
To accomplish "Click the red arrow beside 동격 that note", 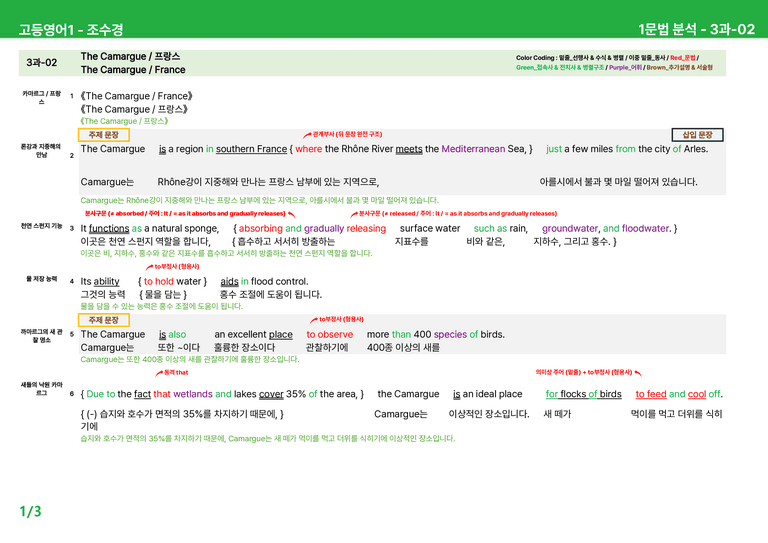I will 159,373.
